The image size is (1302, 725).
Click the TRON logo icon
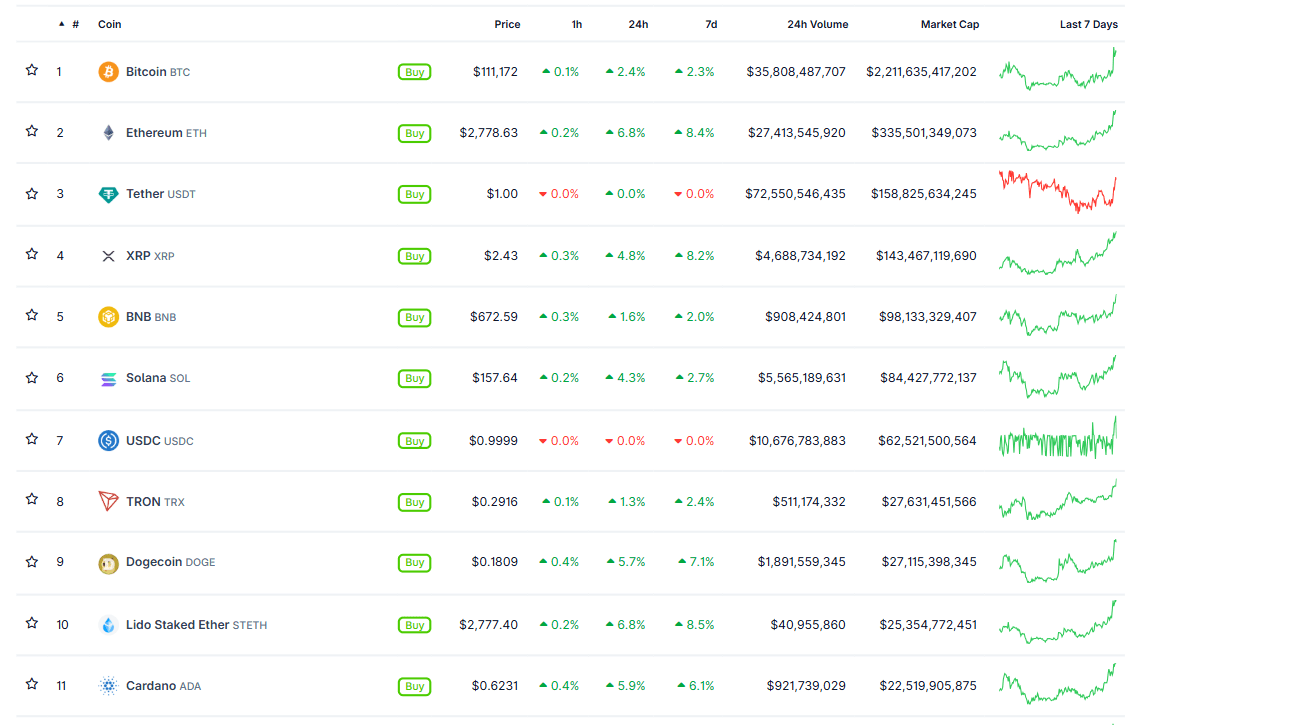pyautogui.click(x=108, y=501)
